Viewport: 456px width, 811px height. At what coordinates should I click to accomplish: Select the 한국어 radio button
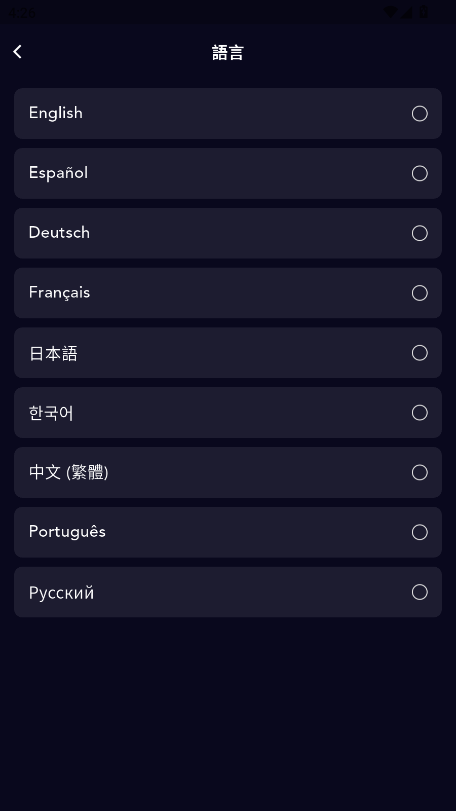419,413
